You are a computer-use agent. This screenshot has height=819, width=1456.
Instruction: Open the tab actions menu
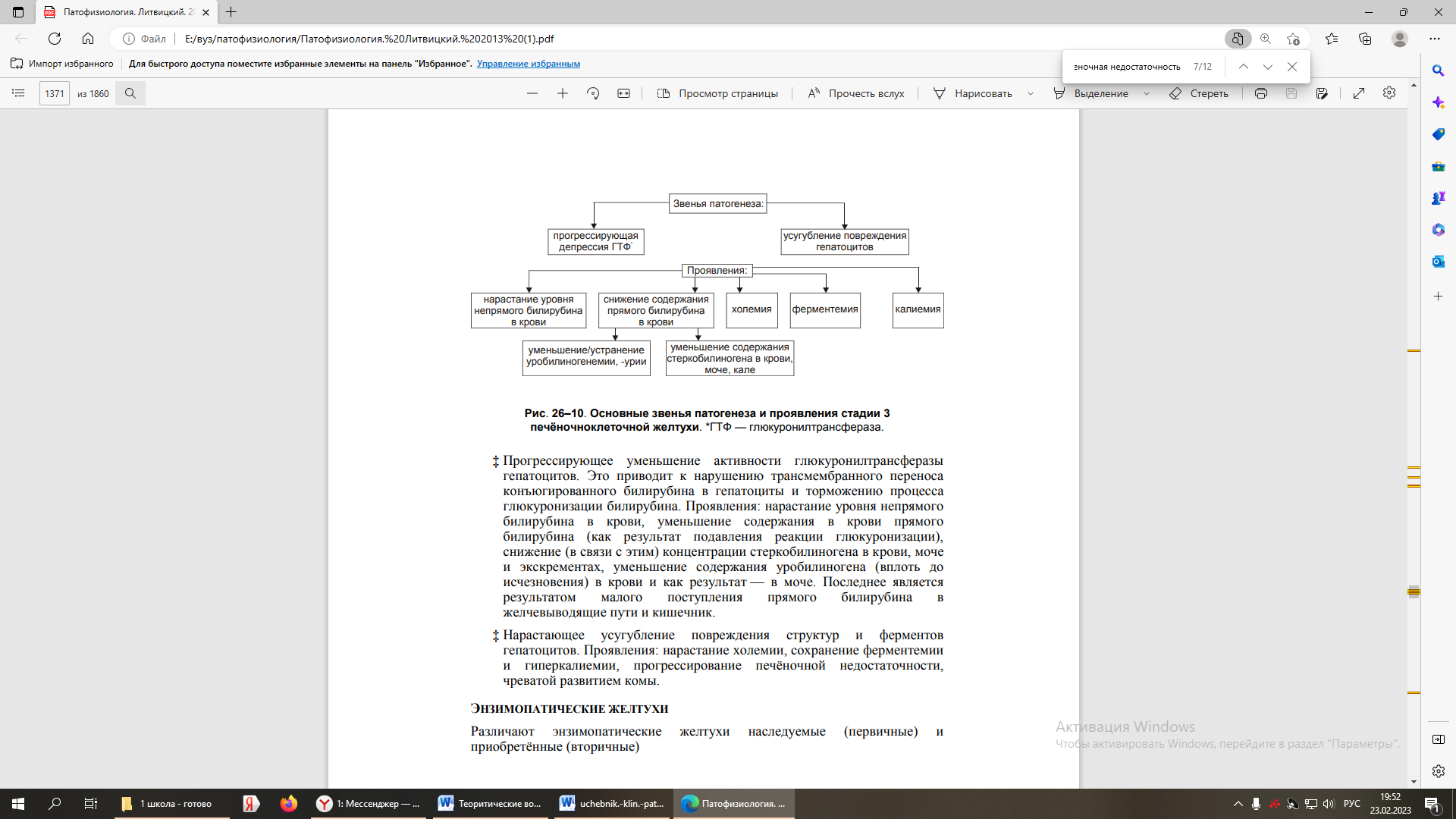click(x=18, y=12)
